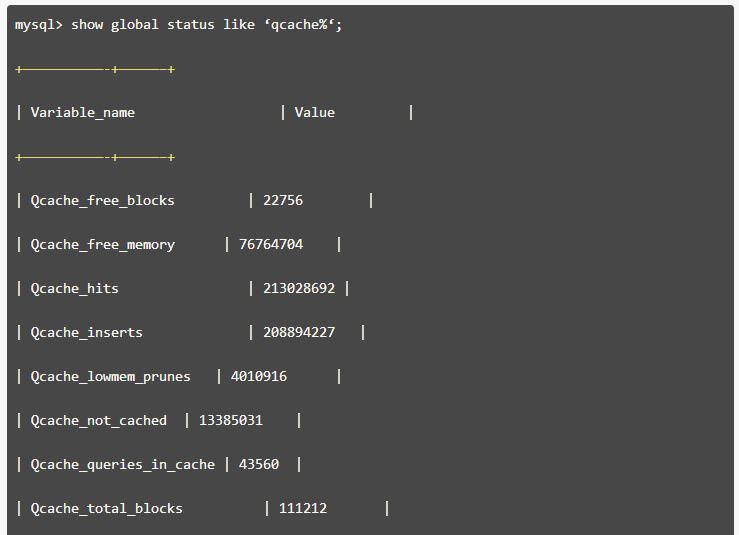Select the Qcache_queries_in_cache variable name
This screenshot has width=739, height=535.
pyautogui.click(x=122, y=464)
